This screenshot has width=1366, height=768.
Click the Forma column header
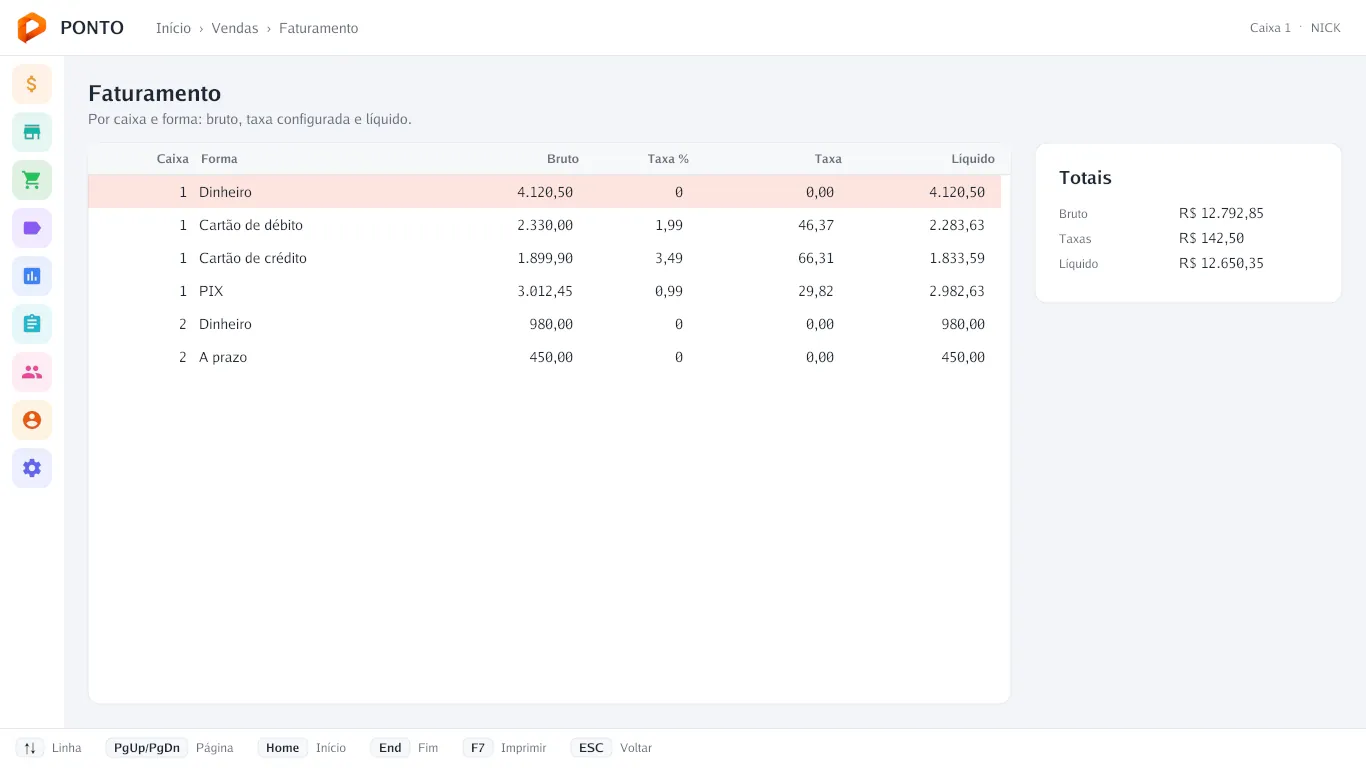click(x=219, y=159)
